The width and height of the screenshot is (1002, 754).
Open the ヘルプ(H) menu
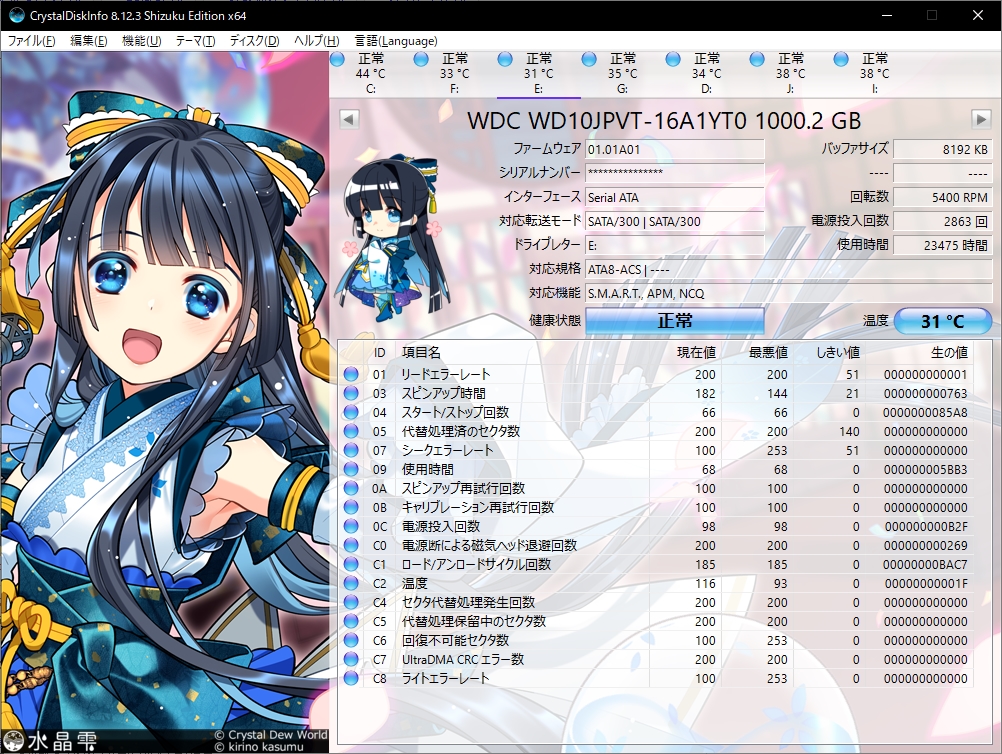click(x=316, y=41)
